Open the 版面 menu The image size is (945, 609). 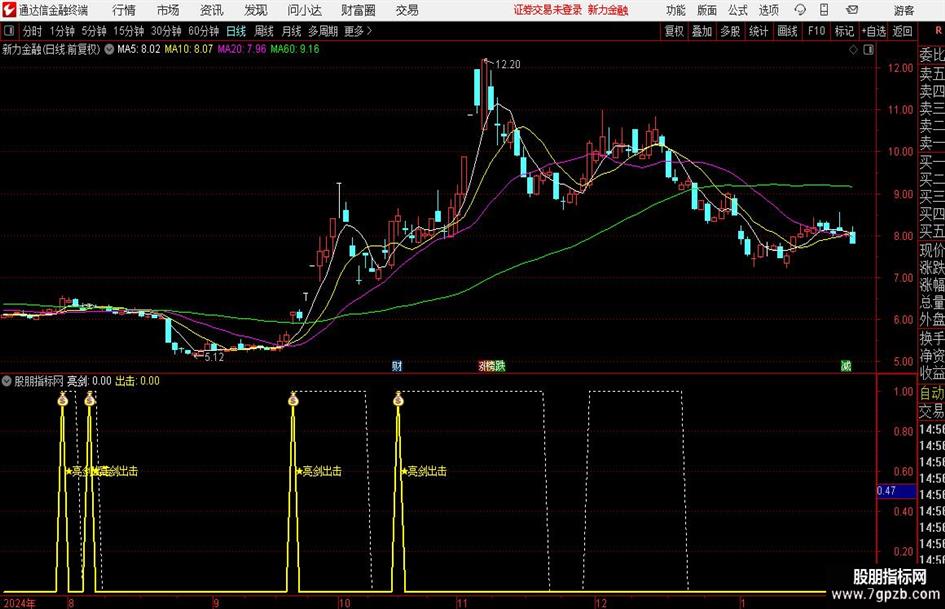(x=706, y=10)
